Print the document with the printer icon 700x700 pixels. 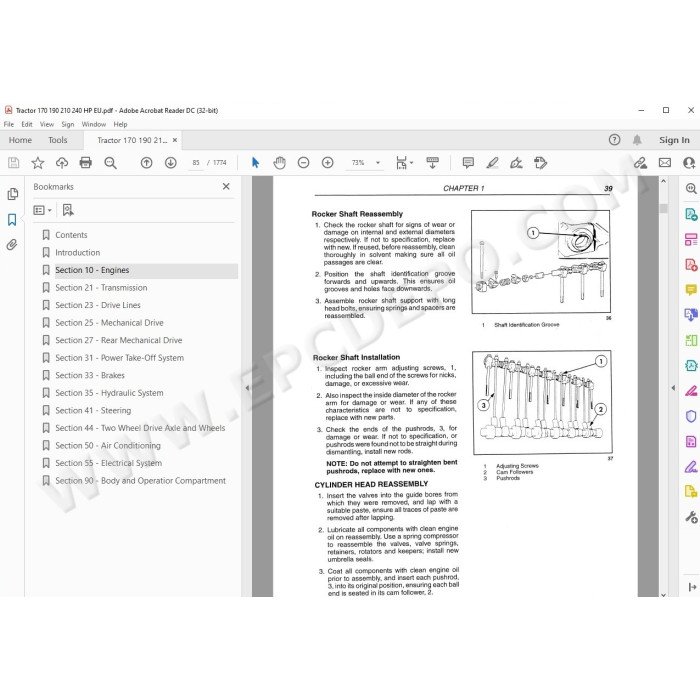point(86,163)
